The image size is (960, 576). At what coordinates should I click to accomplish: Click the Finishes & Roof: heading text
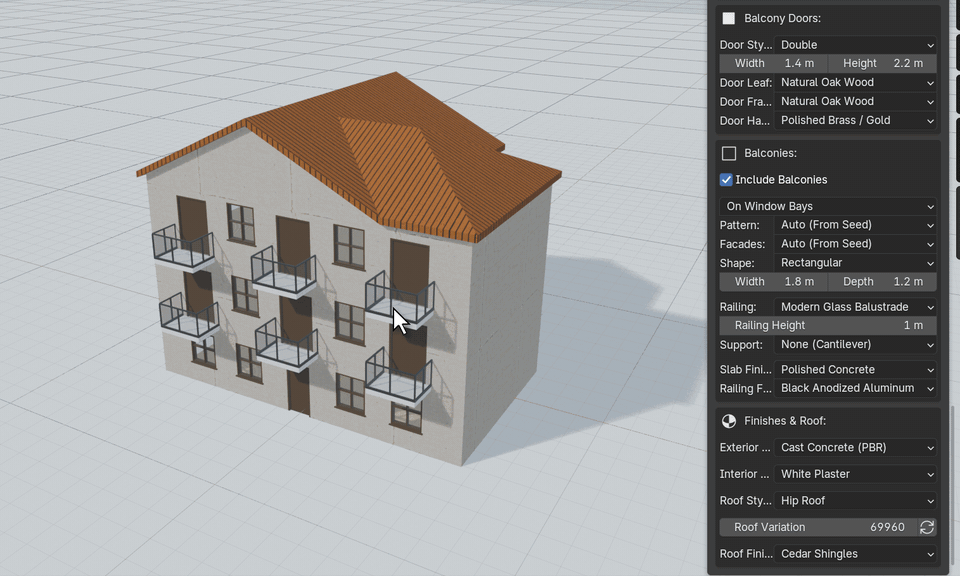coord(785,421)
